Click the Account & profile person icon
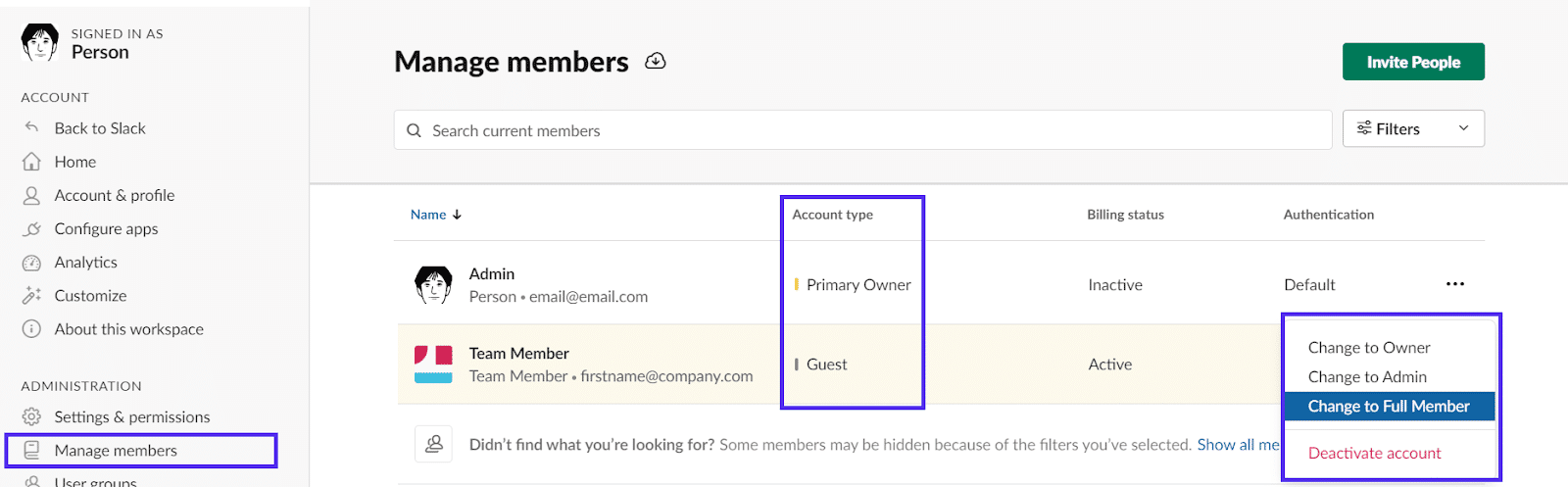 pyautogui.click(x=32, y=195)
